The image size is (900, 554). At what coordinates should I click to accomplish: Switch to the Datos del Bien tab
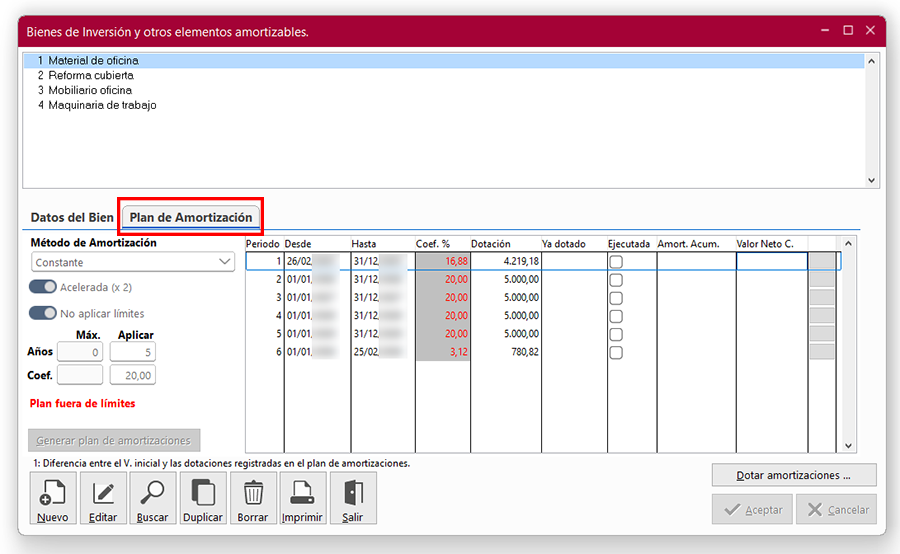[x=72, y=217]
